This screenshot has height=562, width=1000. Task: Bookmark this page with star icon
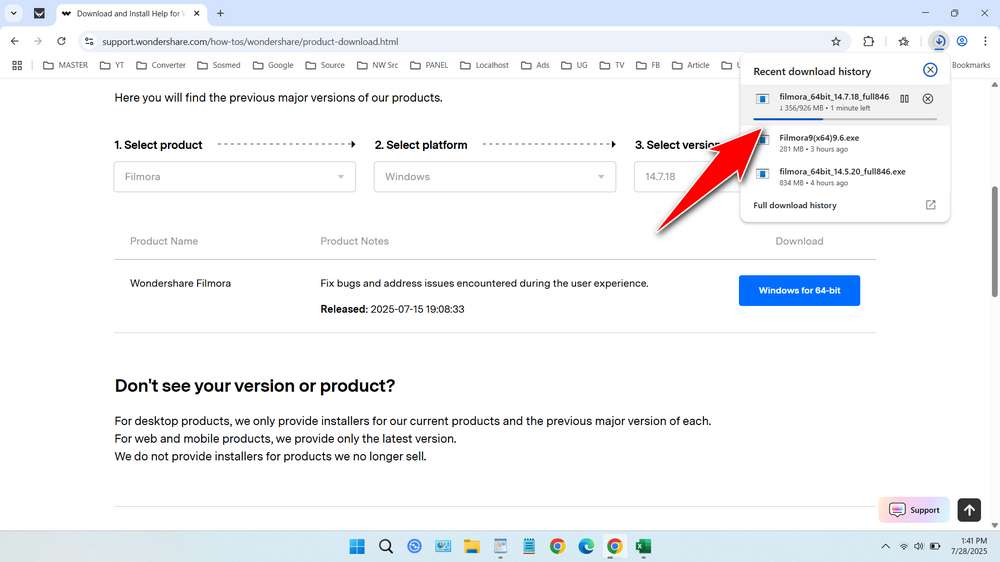tap(835, 41)
